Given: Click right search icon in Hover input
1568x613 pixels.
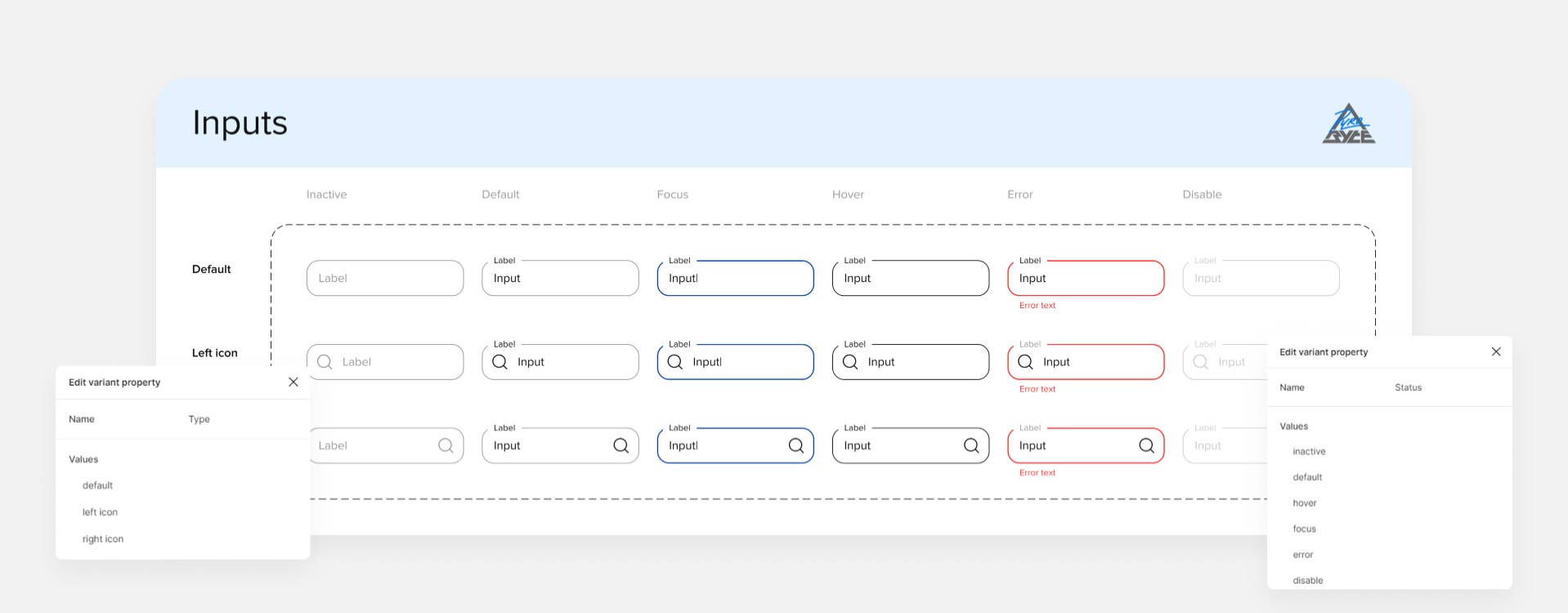Looking at the screenshot, I should 971,445.
